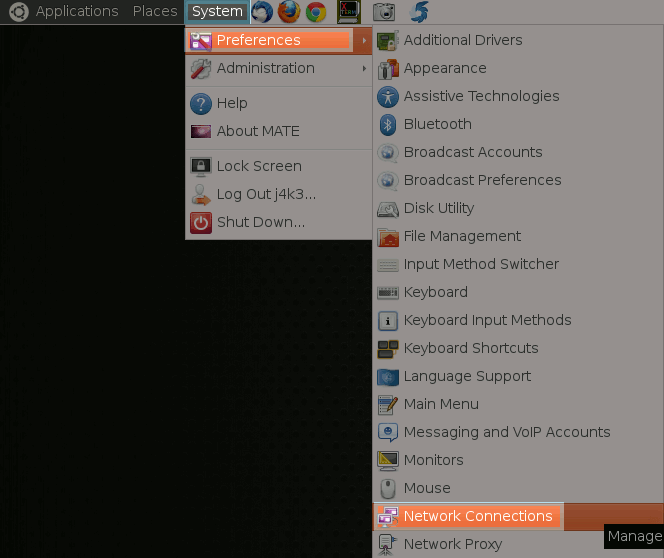Select Network Connections from Preferences
This screenshot has height=558, width=664.
[x=477, y=516]
